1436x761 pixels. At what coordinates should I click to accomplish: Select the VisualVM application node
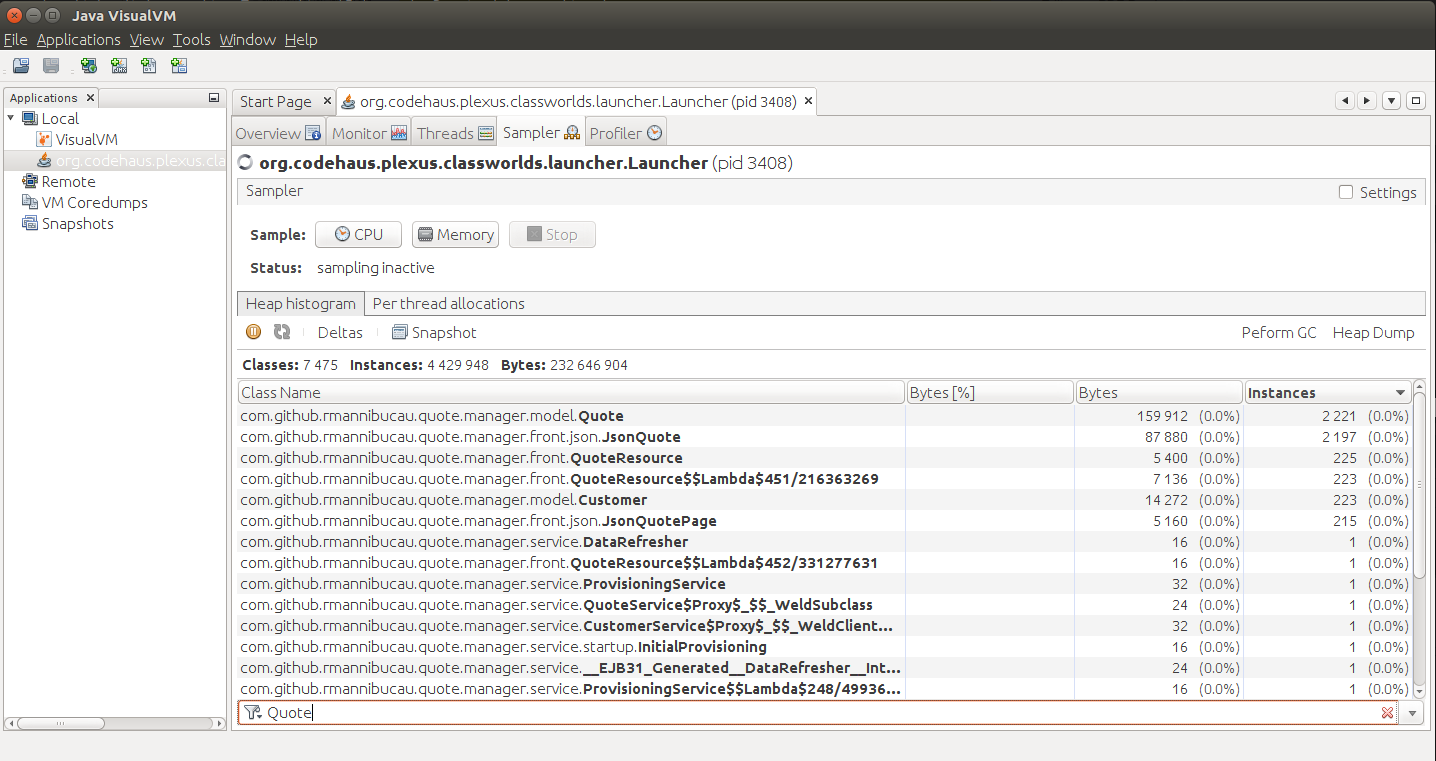point(78,140)
